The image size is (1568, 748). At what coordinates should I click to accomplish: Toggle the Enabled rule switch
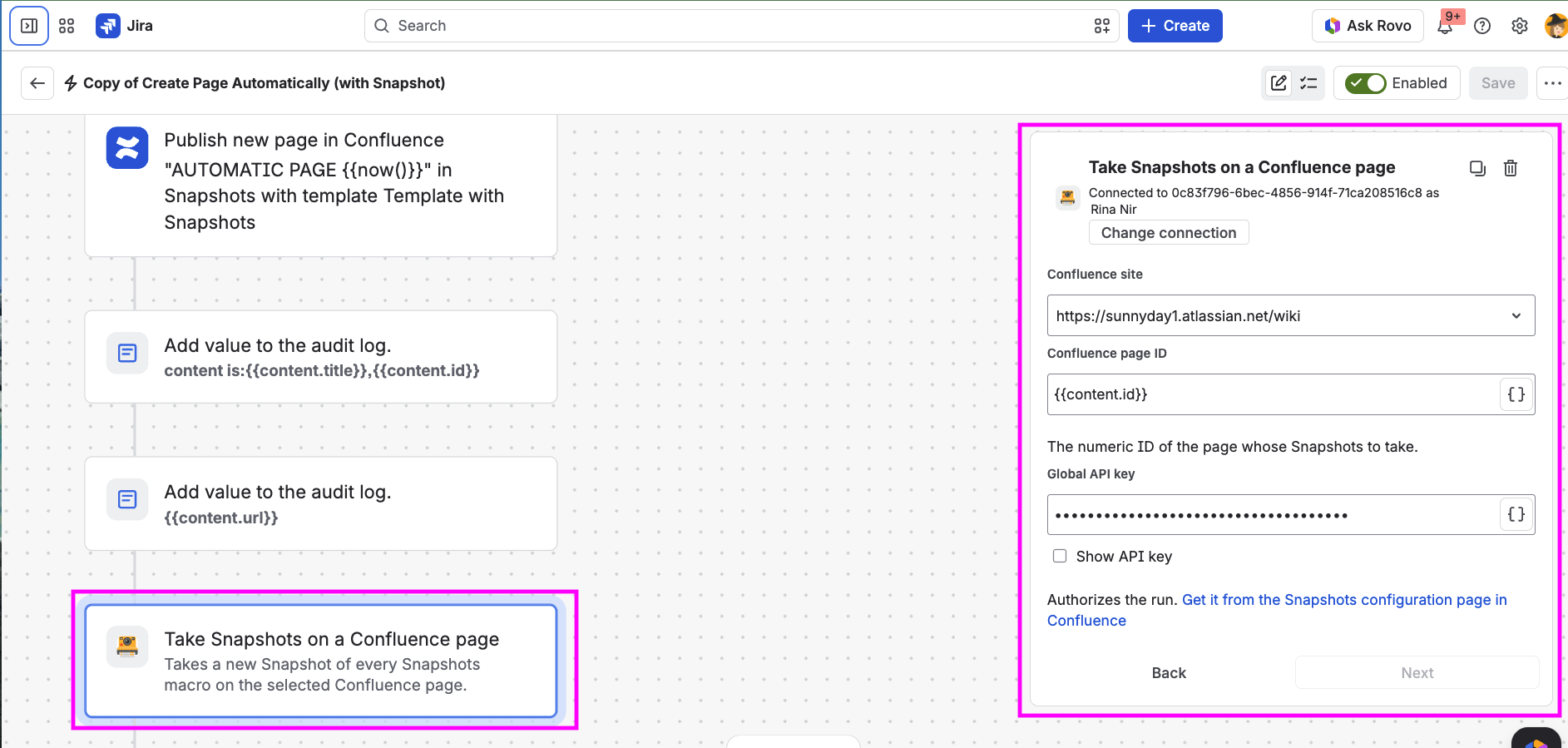(x=1365, y=83)
